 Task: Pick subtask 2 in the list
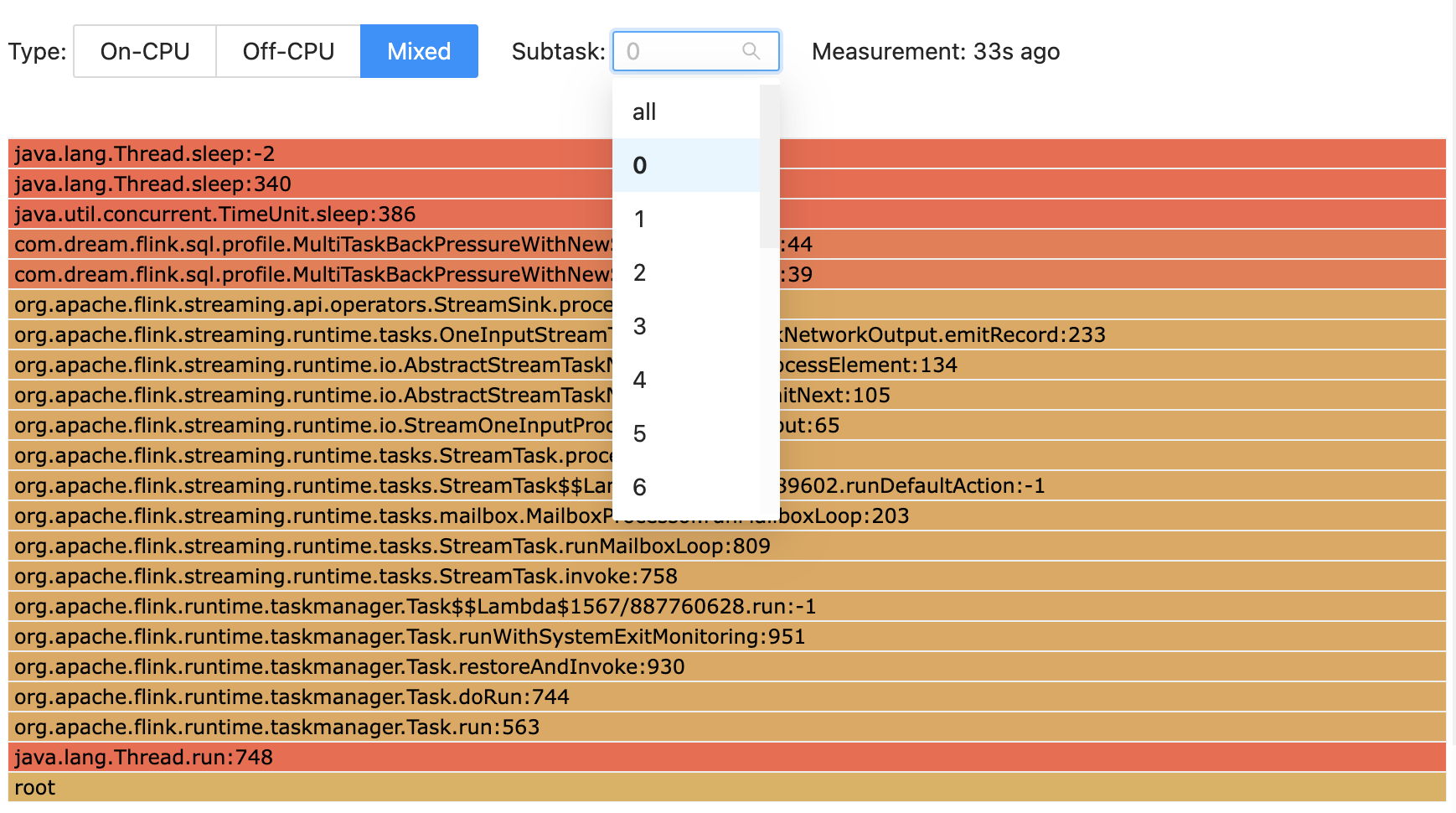pos(686,272)
